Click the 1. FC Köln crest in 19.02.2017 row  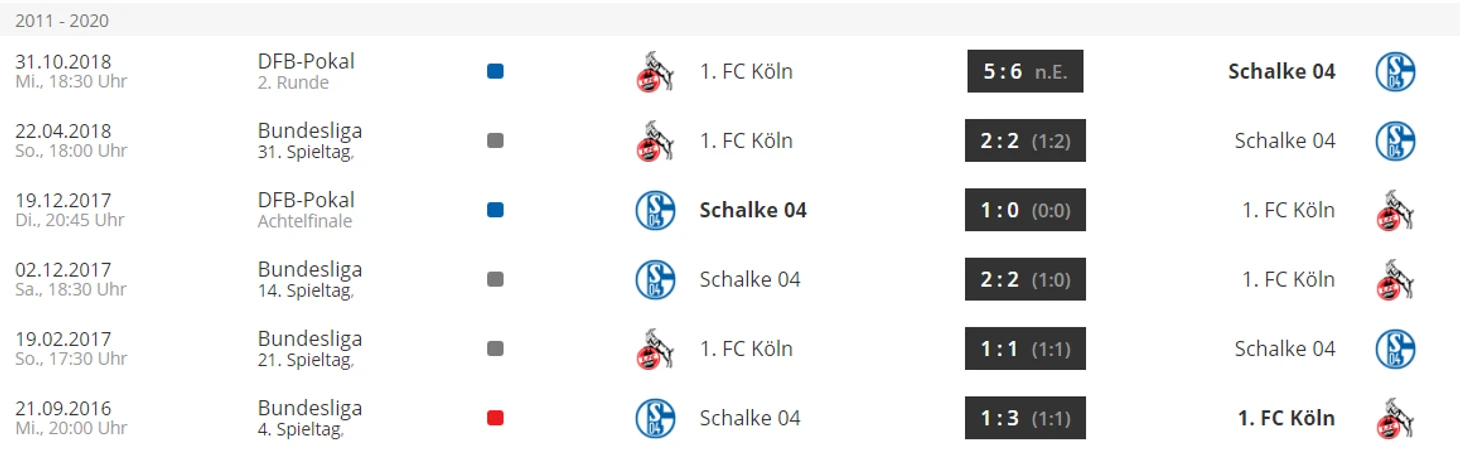pos(653,348)
